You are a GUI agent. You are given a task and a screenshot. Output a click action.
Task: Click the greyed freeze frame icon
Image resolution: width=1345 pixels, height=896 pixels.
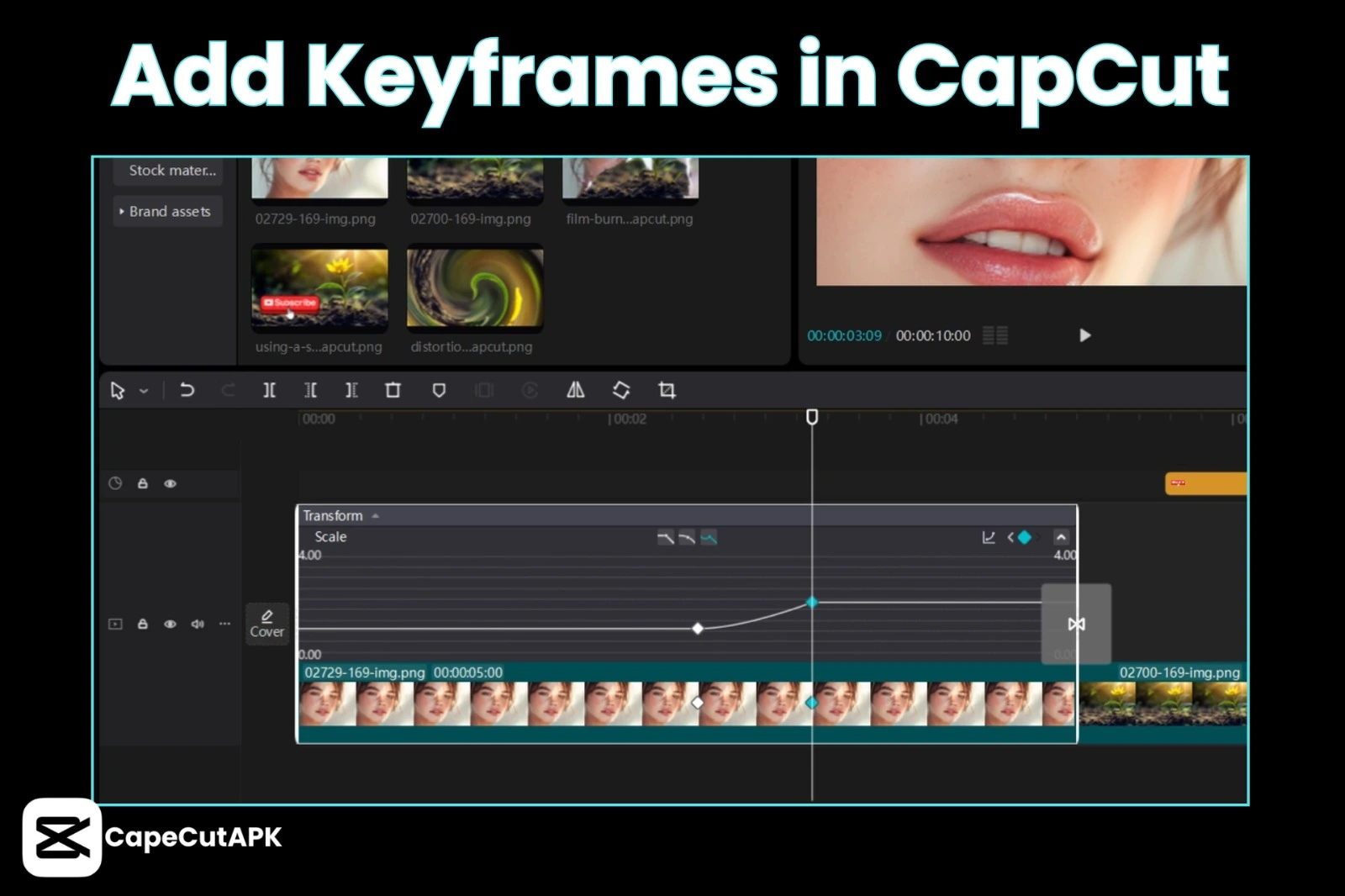(x=484, y=390)
